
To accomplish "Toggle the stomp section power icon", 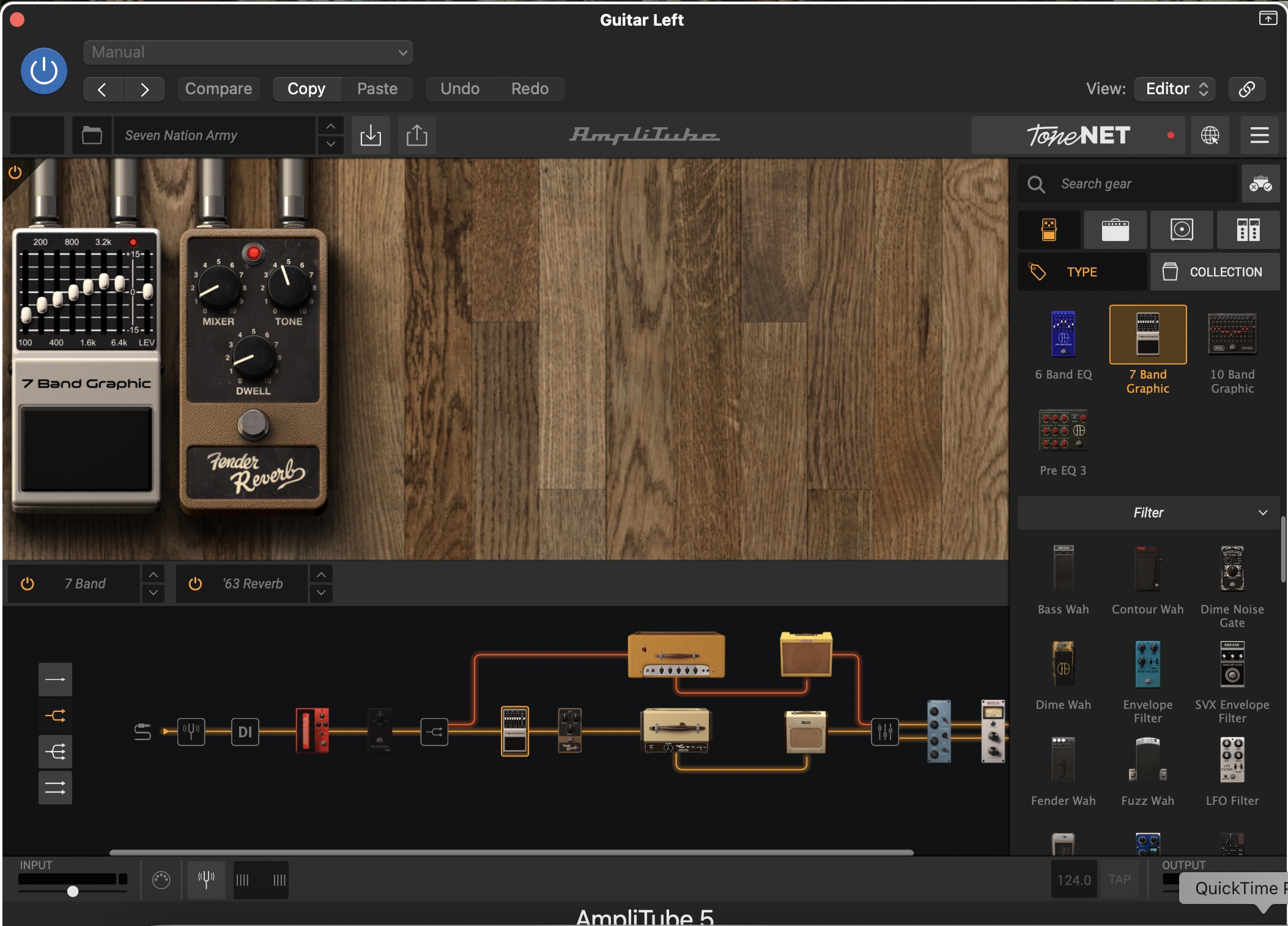I will 15,172.
